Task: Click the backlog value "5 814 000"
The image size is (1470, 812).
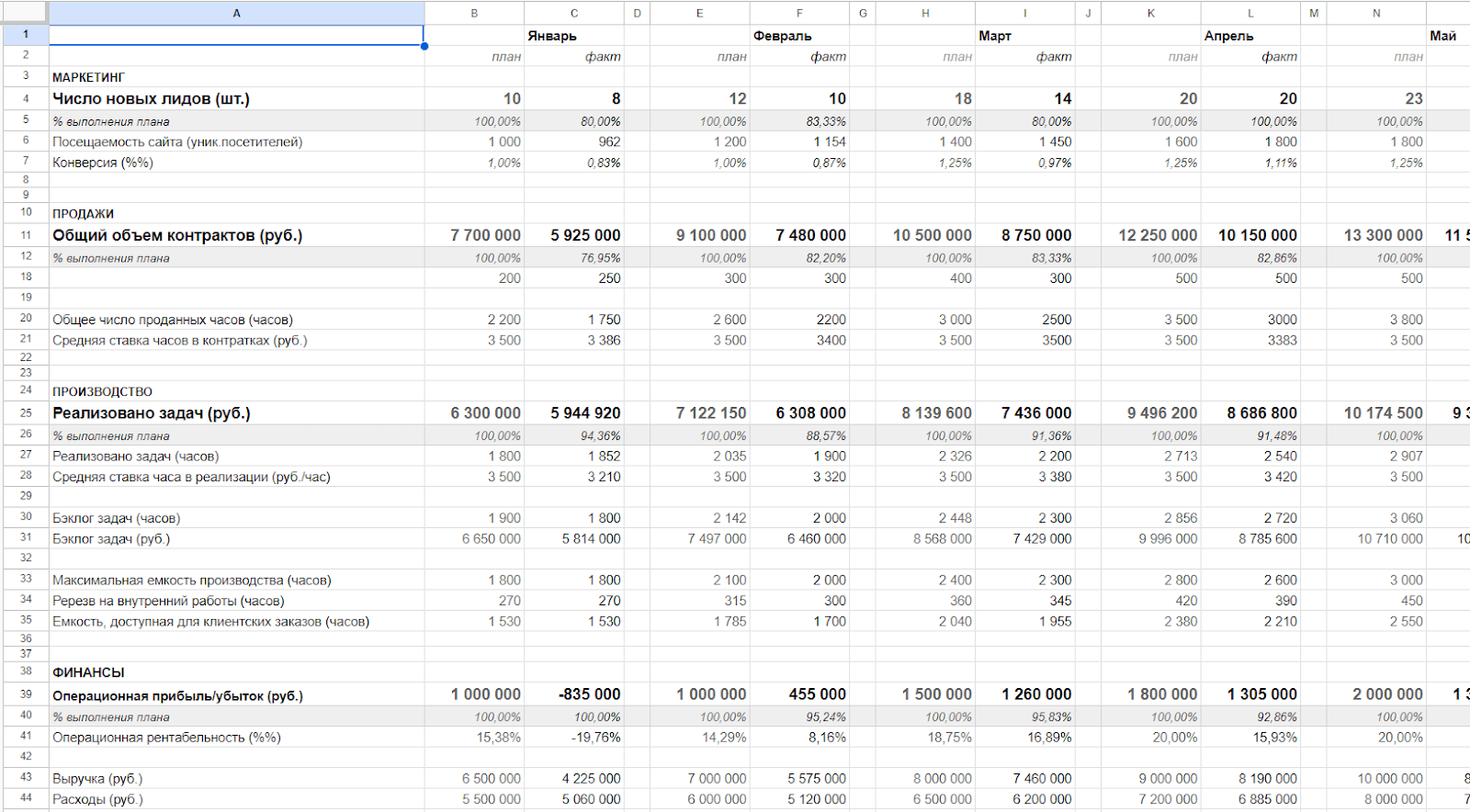Action: [574, 538]
